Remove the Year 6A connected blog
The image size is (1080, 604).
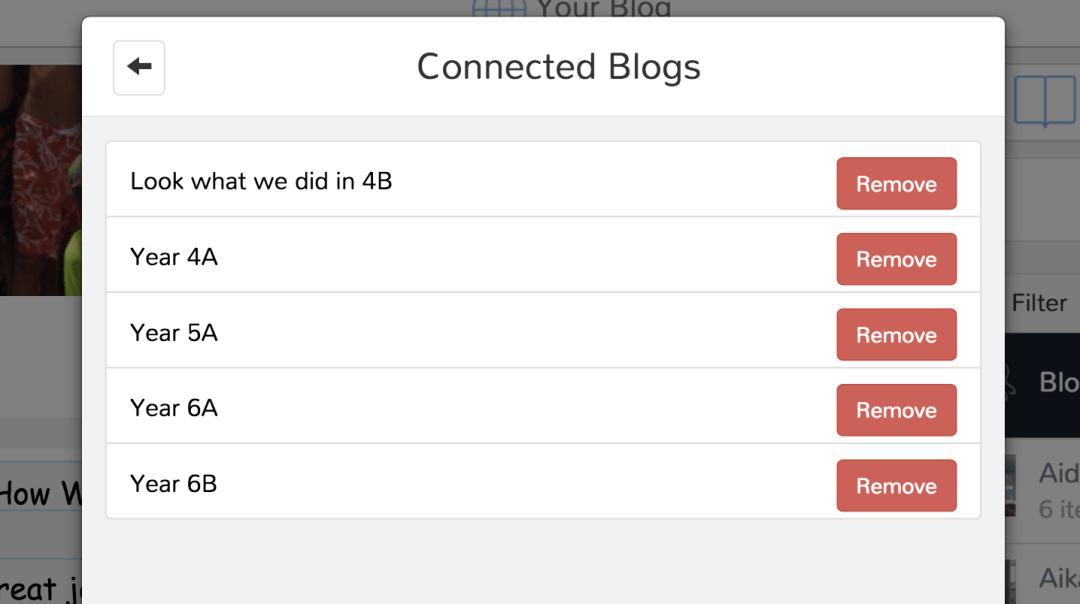coord(896,410)
